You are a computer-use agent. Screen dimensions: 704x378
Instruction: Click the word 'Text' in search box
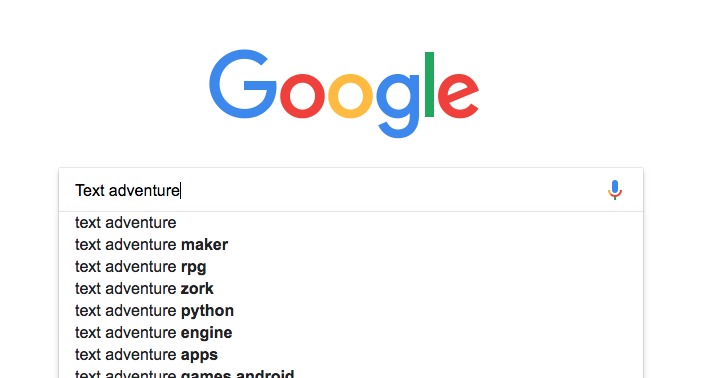point(90,190)
